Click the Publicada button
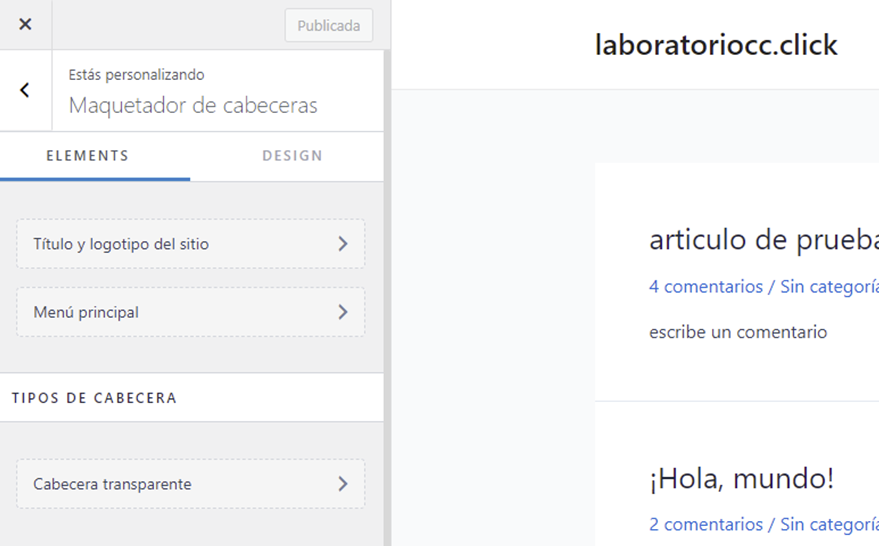 tap(329, 25)
